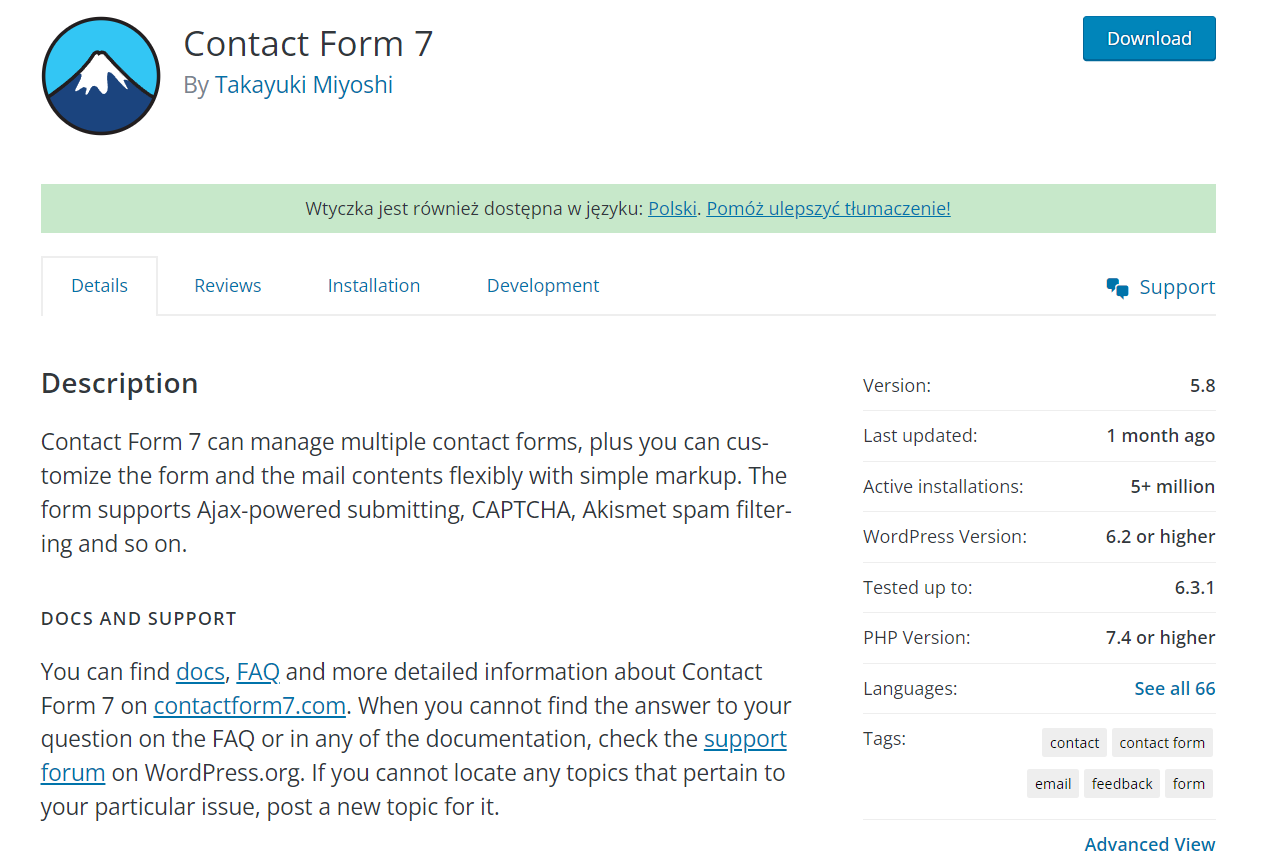This screenshot has height=866, width=1276.
Task: Download the Contact Form 7 plugin
Action: click(x=1149, y=38)
